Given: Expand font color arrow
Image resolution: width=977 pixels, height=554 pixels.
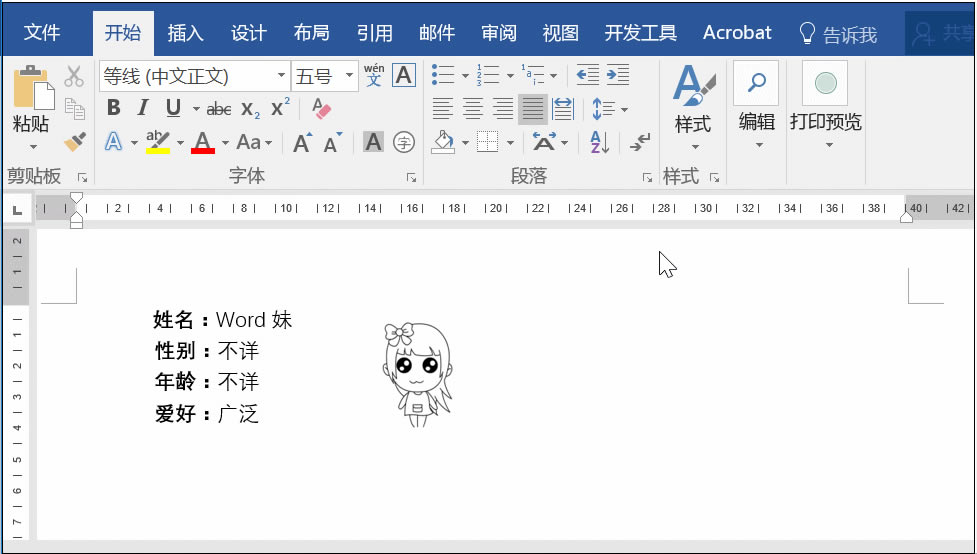Looking at the screenshot, I should tap(224, 143).
